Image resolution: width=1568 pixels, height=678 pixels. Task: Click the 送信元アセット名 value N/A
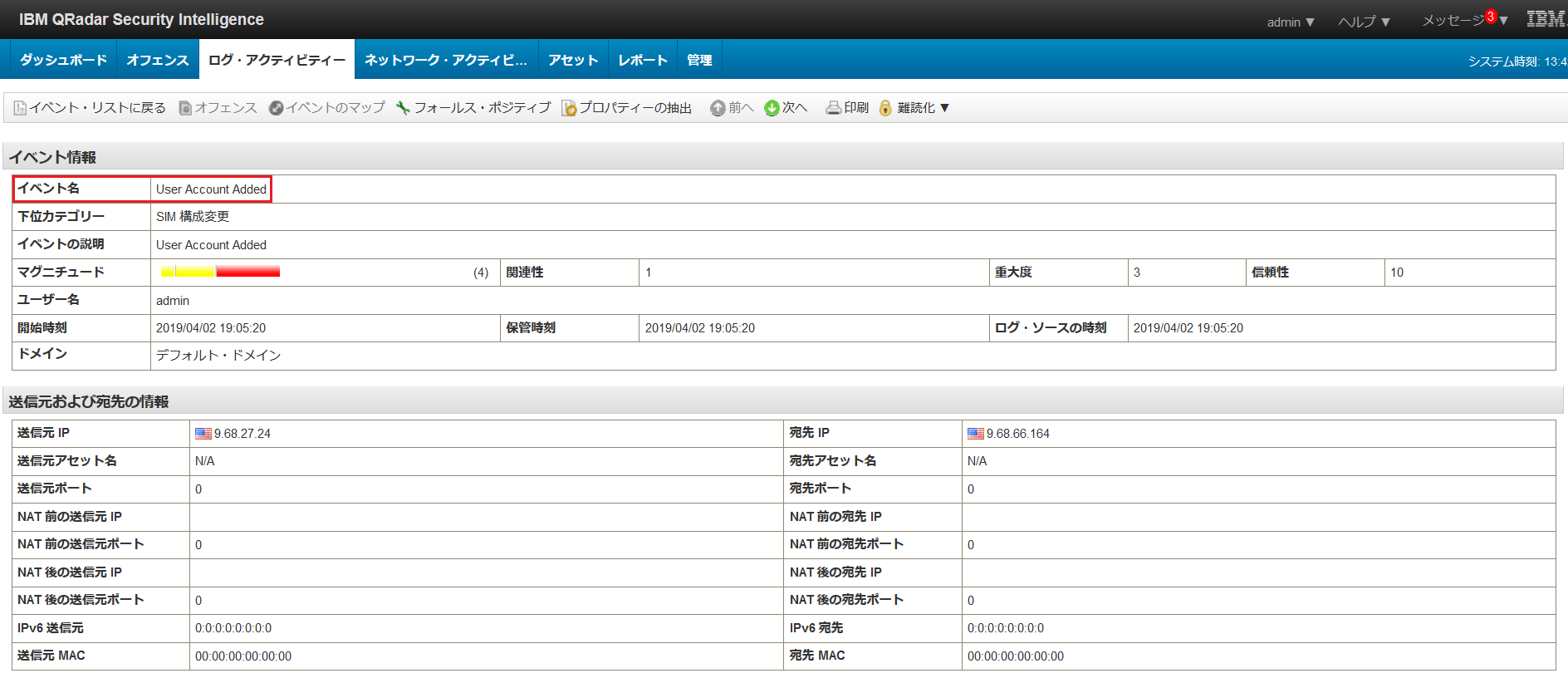point(204,461)
